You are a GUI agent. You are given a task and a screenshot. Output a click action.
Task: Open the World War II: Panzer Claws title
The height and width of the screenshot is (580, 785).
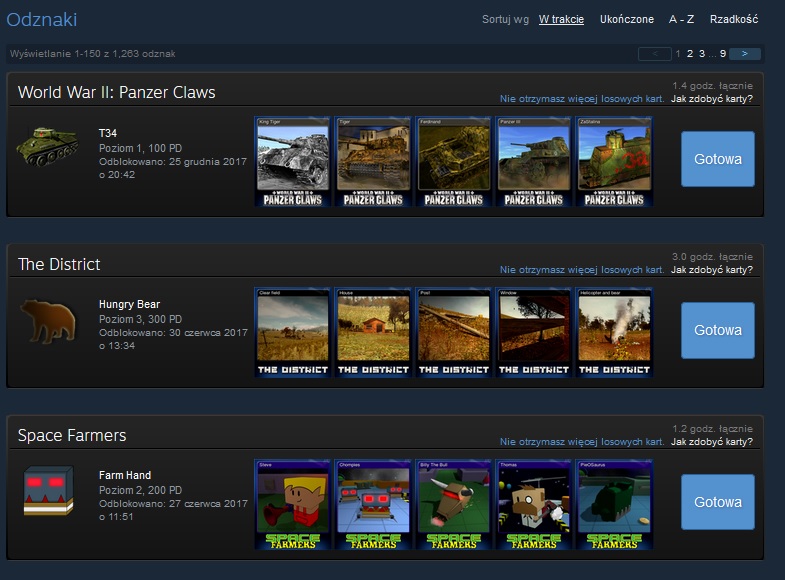tap(117, 92)
